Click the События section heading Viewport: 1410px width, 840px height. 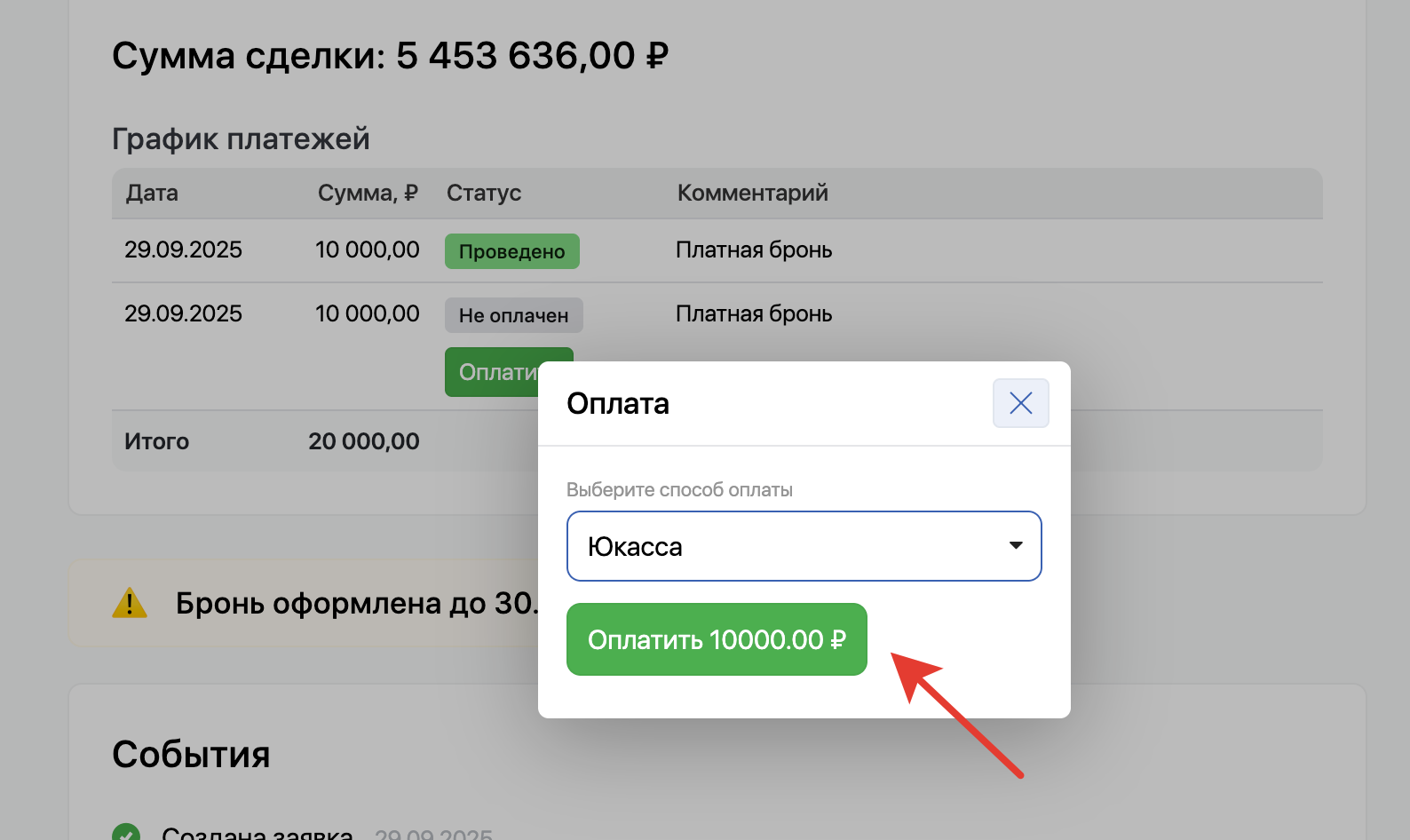tap(191, 754)
